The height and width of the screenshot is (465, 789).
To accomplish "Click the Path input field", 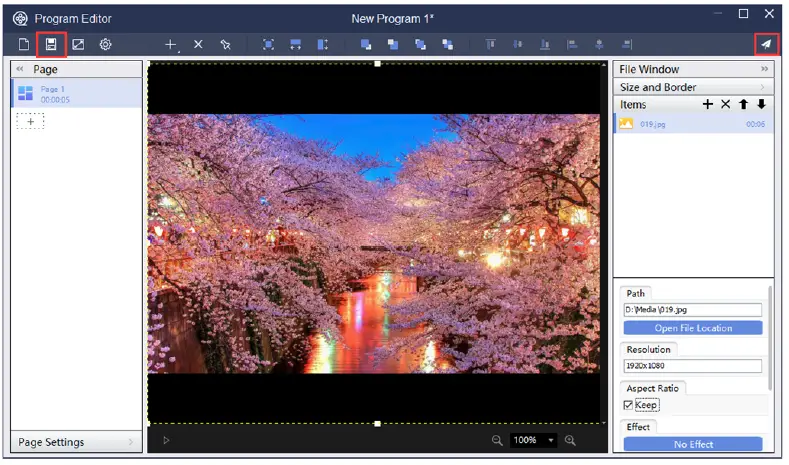I will [693, 309].
